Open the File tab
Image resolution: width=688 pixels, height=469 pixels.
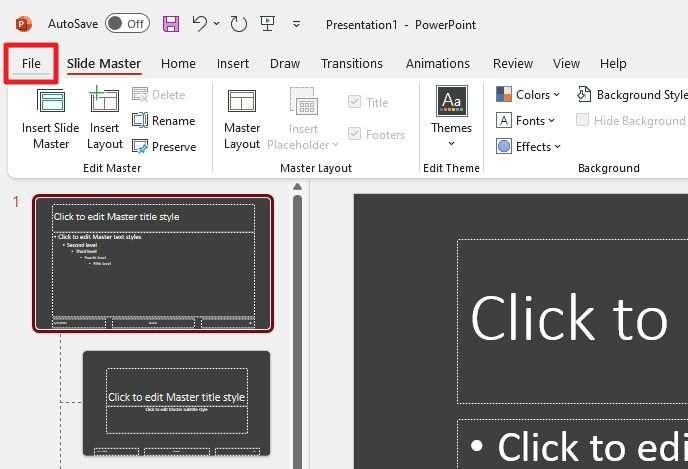tap(31, 64)
